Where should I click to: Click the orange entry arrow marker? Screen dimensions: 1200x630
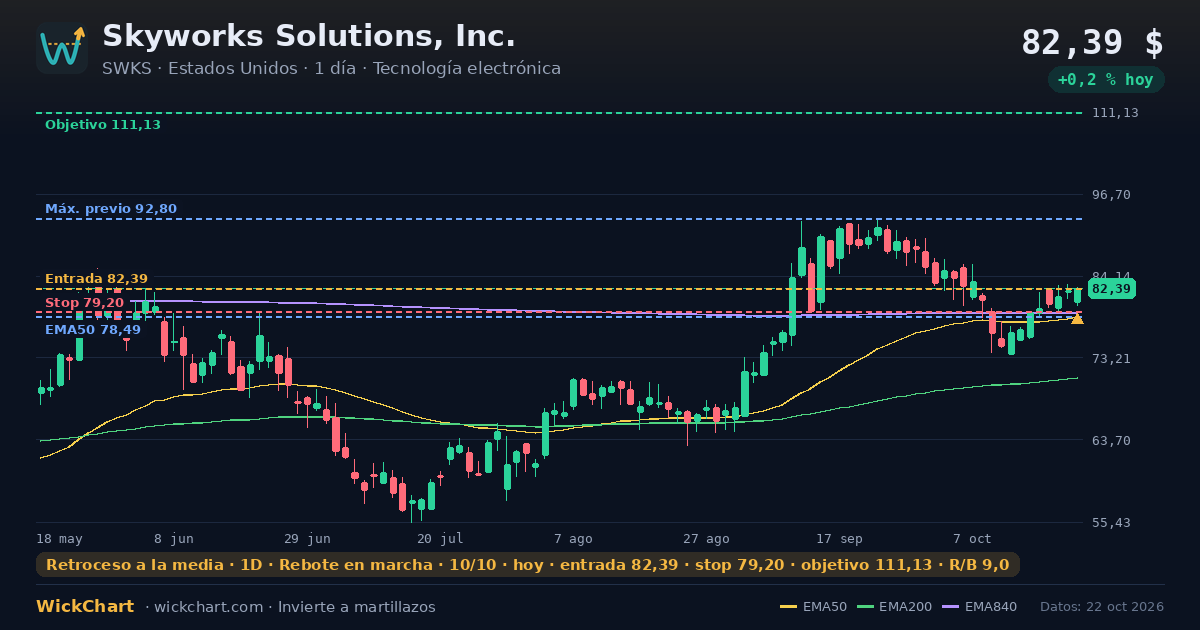[x=1077, y=318]
